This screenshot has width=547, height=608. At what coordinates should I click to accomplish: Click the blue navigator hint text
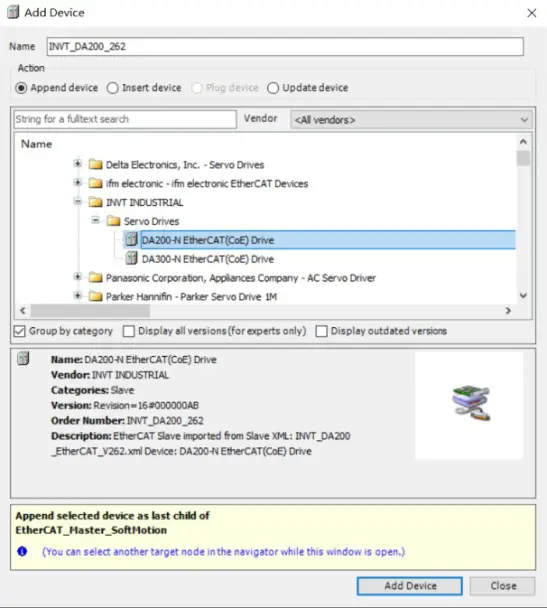point(223,551)
